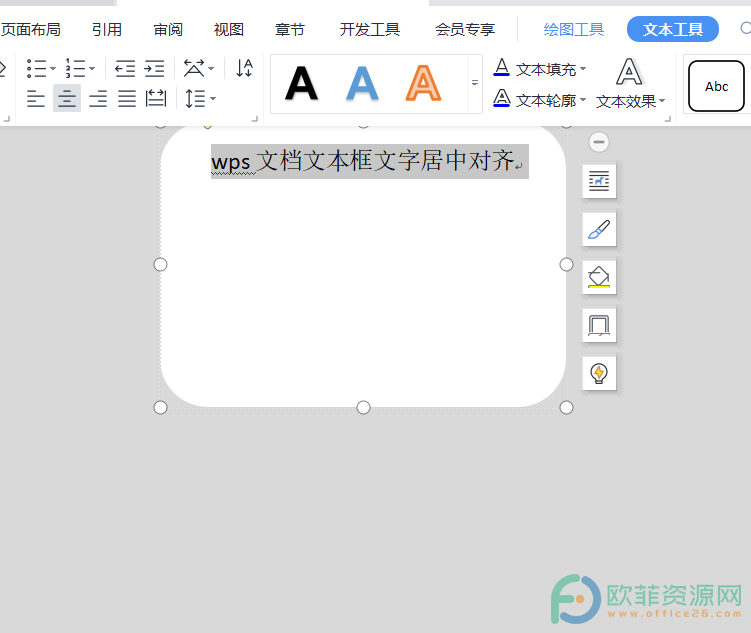Image resolution: width=751 pixels, height=633 pixels.
Task: Click the shape outline icon
Action: (x=599, y=326)
